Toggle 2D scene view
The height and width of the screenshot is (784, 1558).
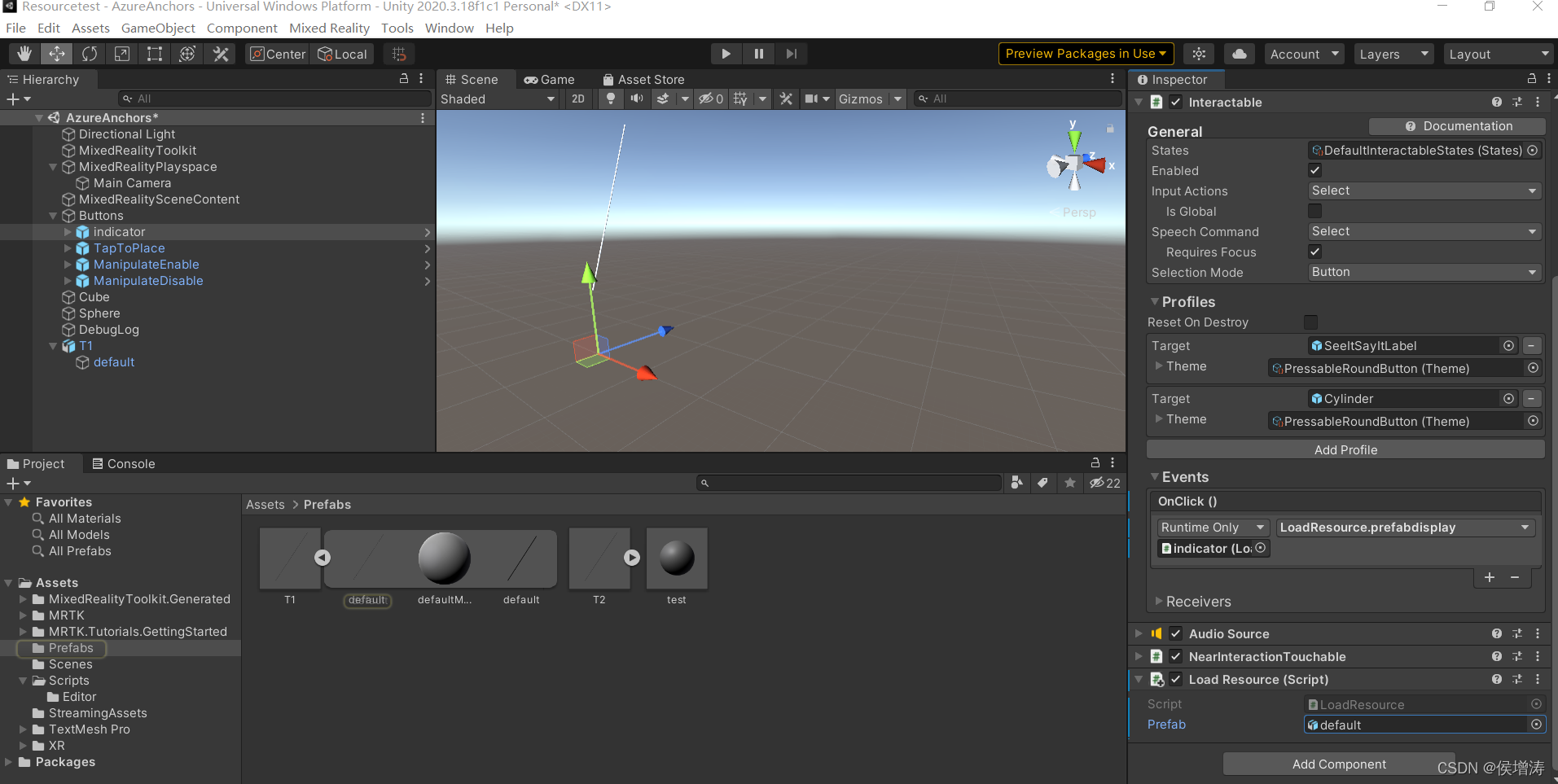pyautogui.click(x=578, y=99)
